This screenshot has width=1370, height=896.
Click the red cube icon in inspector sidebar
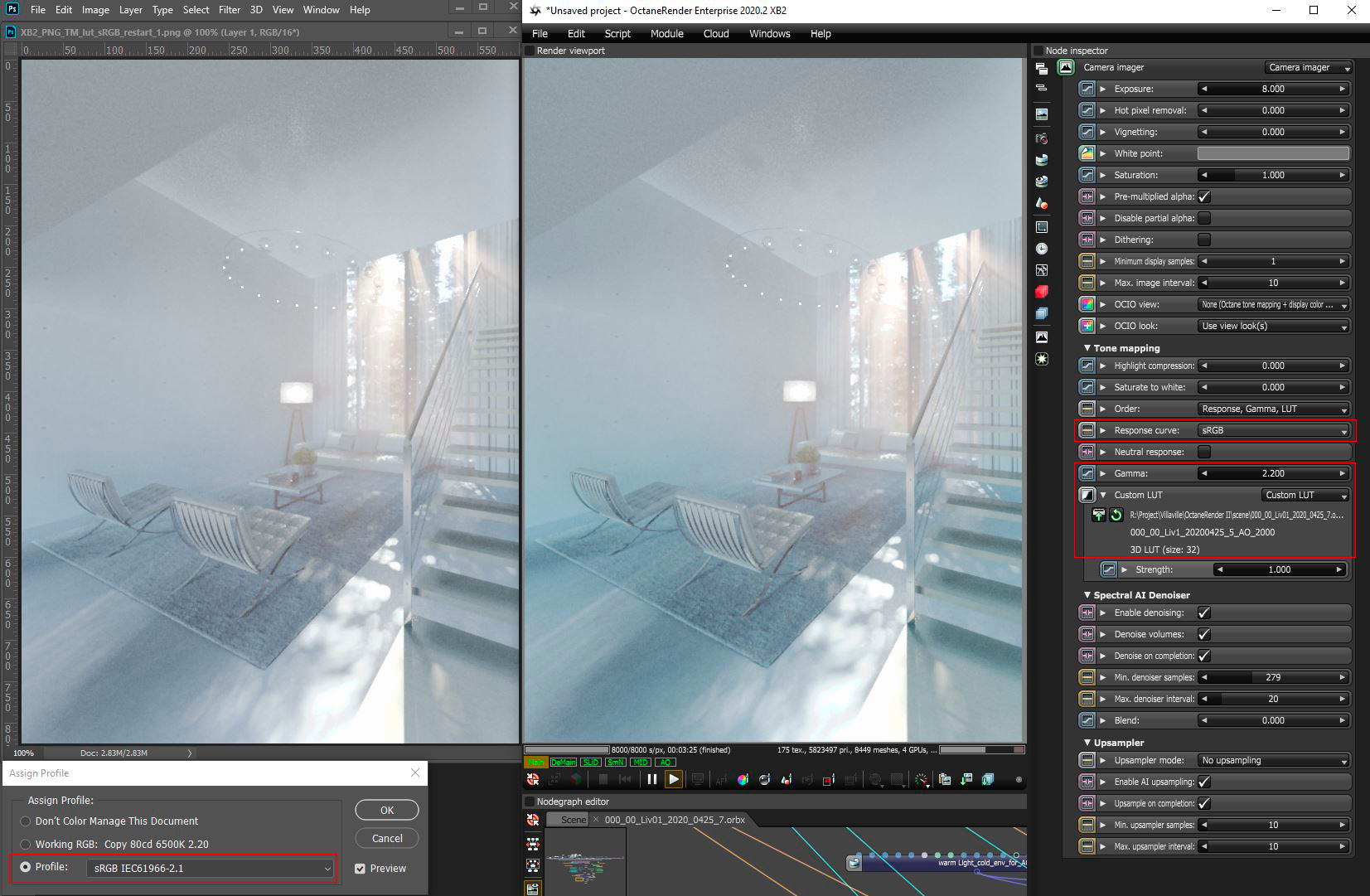tap(1042, 292)
